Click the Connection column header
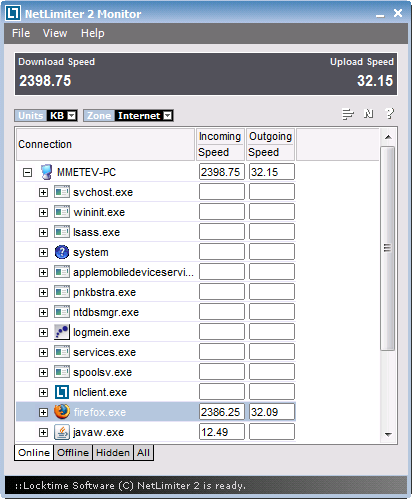 pos(105,144)
